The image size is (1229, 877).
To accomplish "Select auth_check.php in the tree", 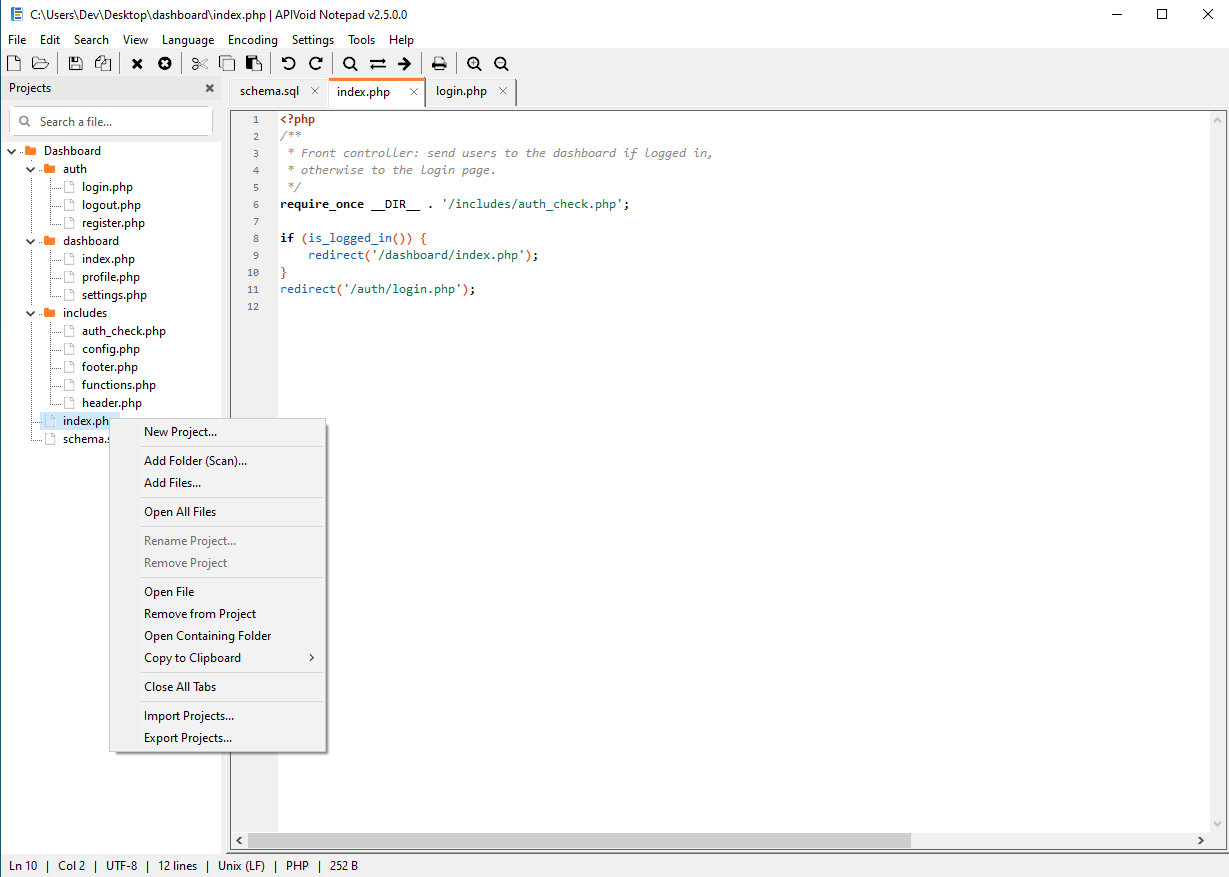I will [123, 331].
